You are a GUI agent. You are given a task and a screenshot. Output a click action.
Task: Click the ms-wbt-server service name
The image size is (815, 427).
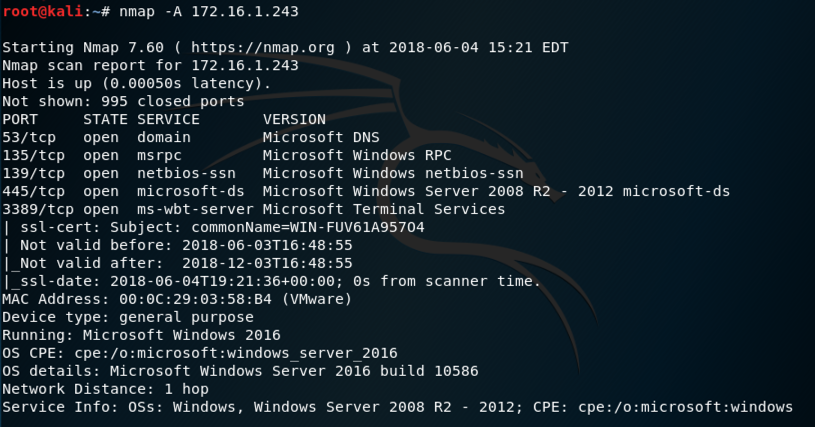click(194, 209)
